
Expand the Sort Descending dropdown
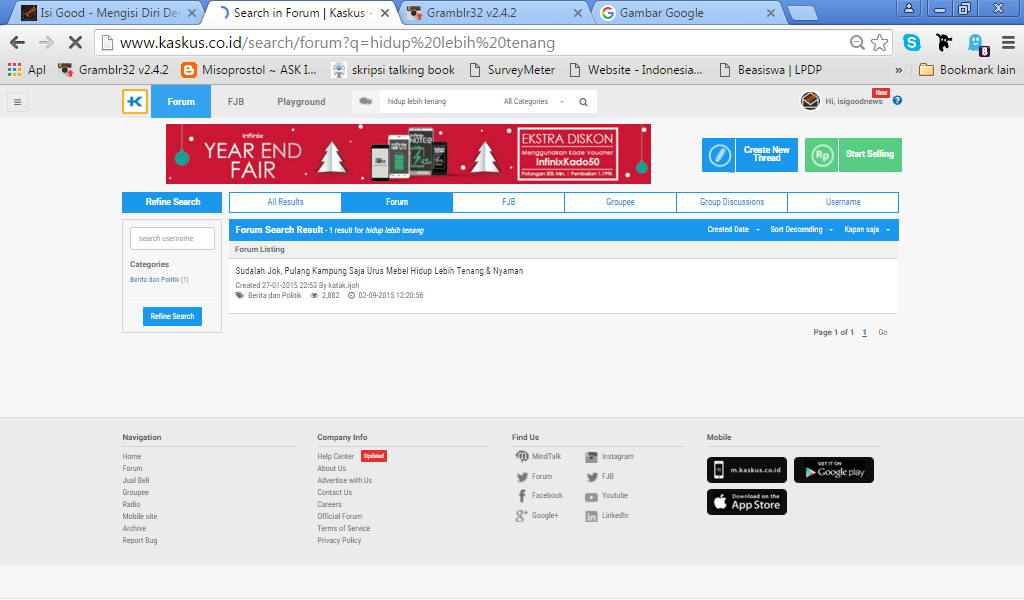pos(801,229)
